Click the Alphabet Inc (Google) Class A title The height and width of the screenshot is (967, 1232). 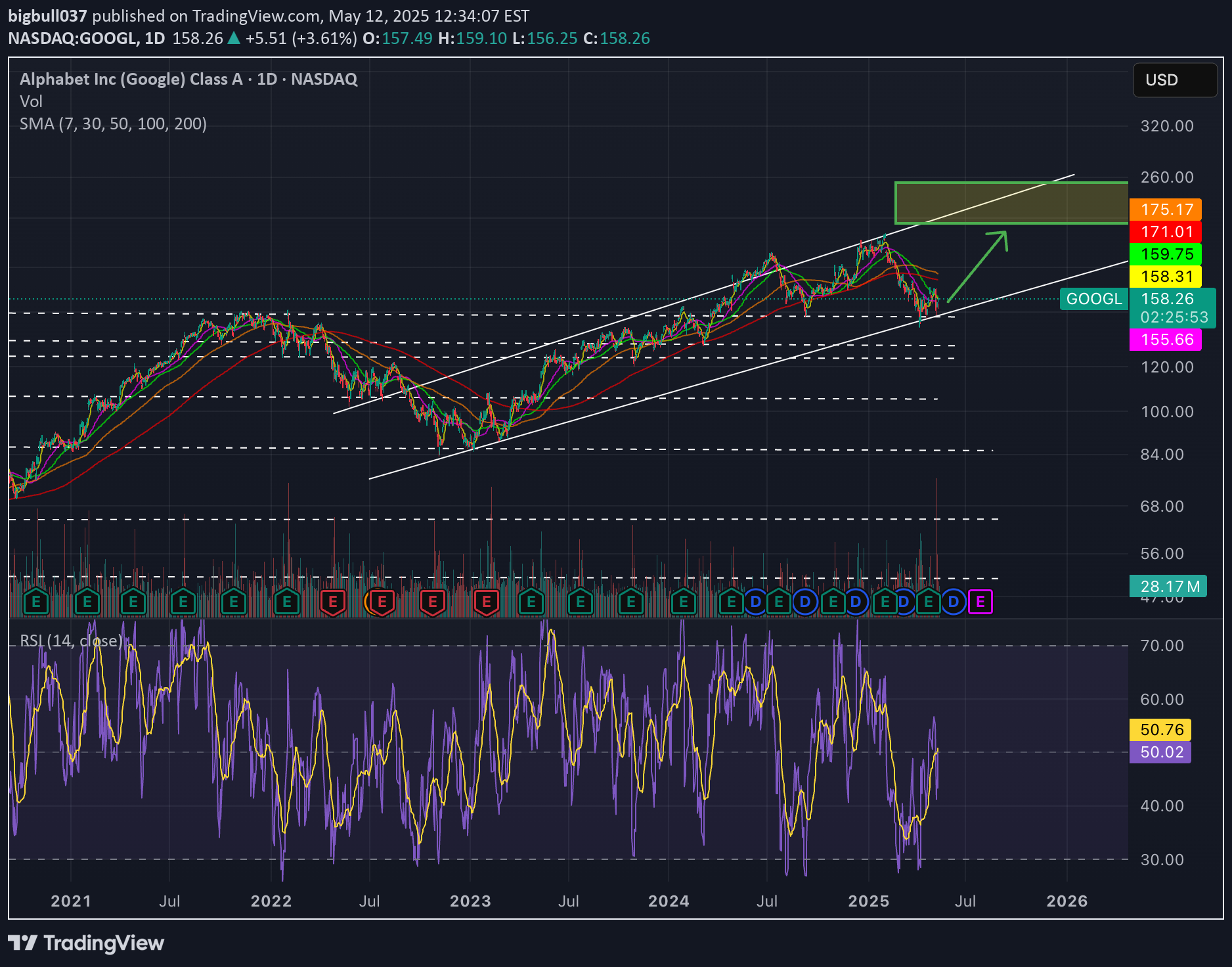tap(189, 79)
